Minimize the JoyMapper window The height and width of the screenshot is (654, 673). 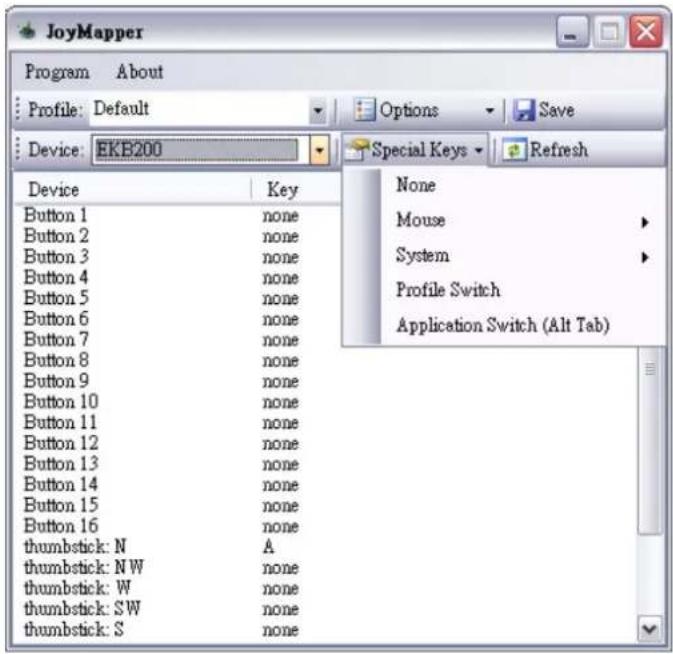click(x=572, y=31)
